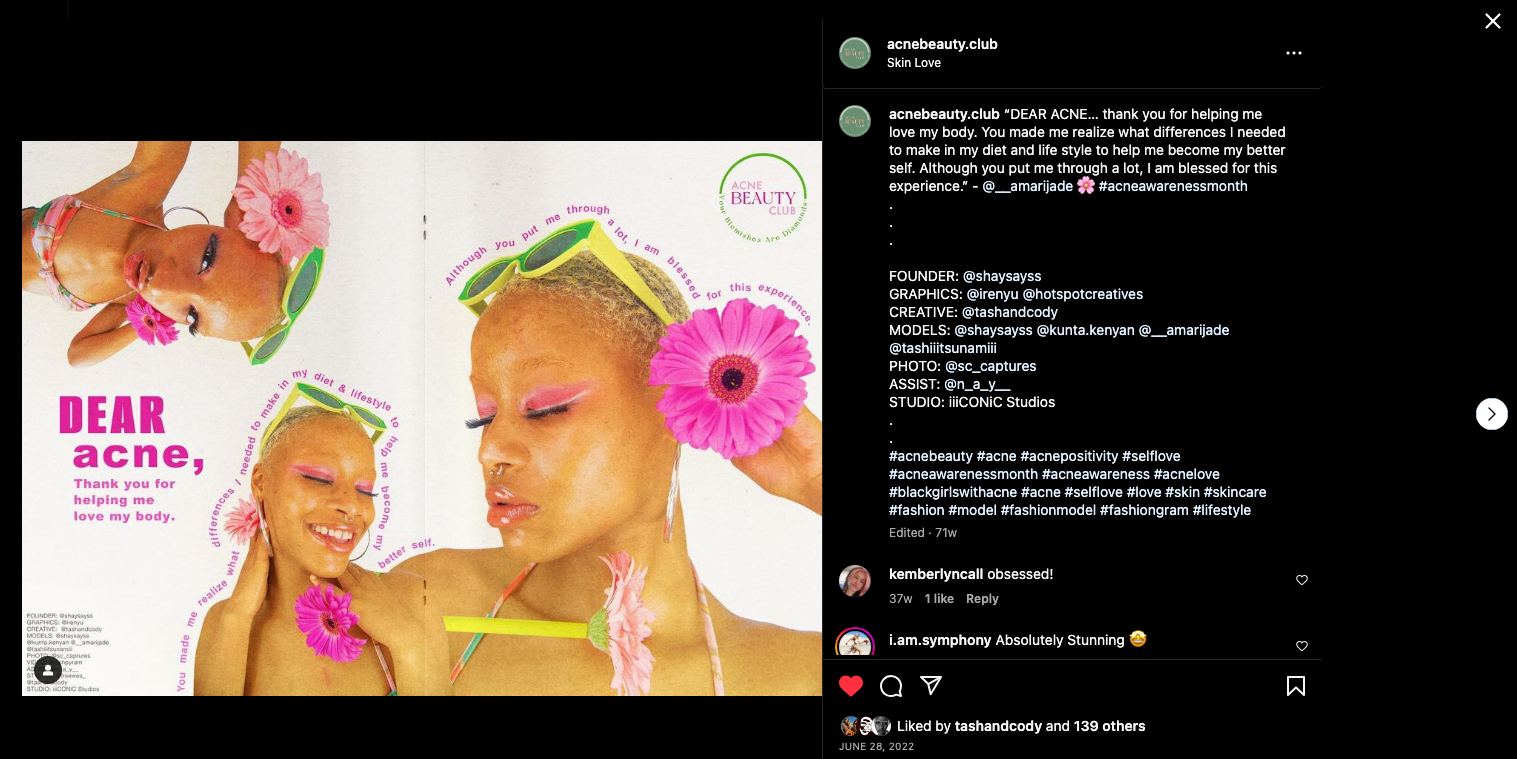Like i.am.symphony's comment
The image size is (1517, 759).
click(x=1302, y=646)
